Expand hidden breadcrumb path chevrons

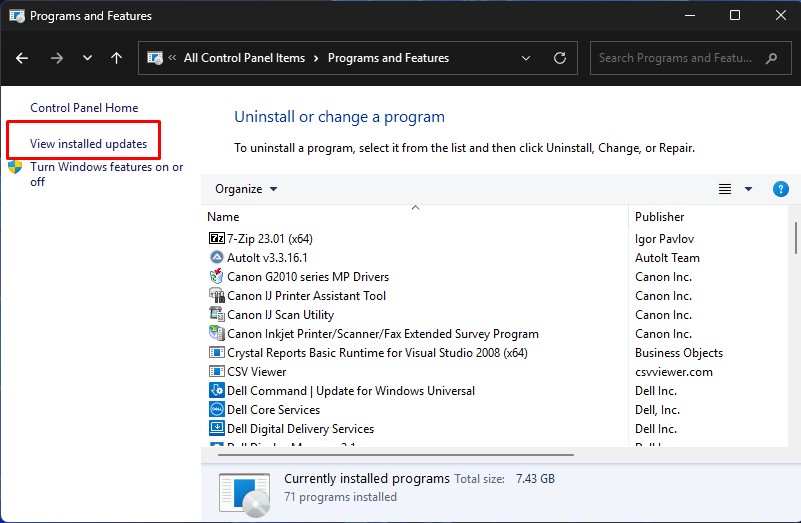click(172, 58)
